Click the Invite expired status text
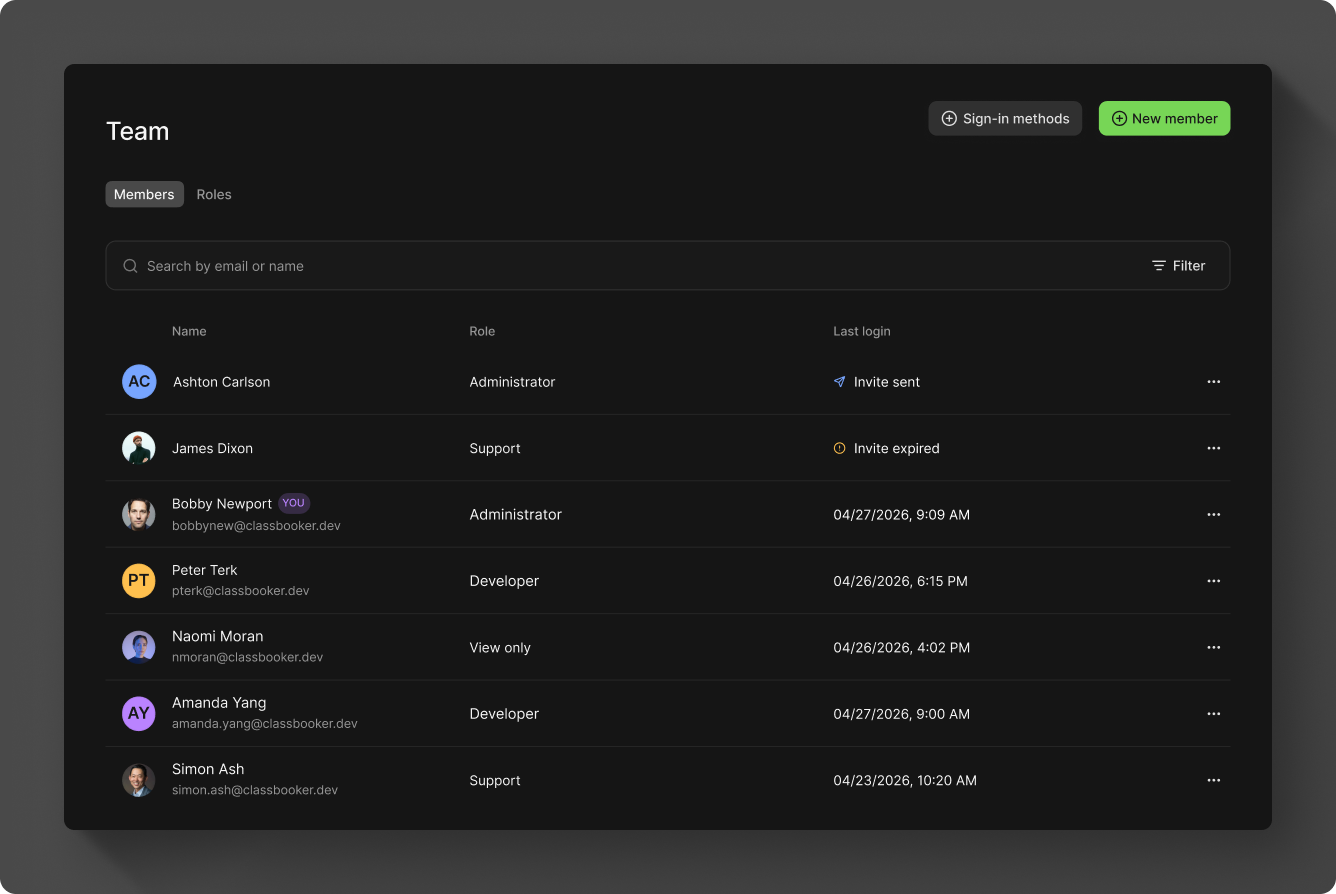Viewport: 1336px width, 894px height. point(897,448)
